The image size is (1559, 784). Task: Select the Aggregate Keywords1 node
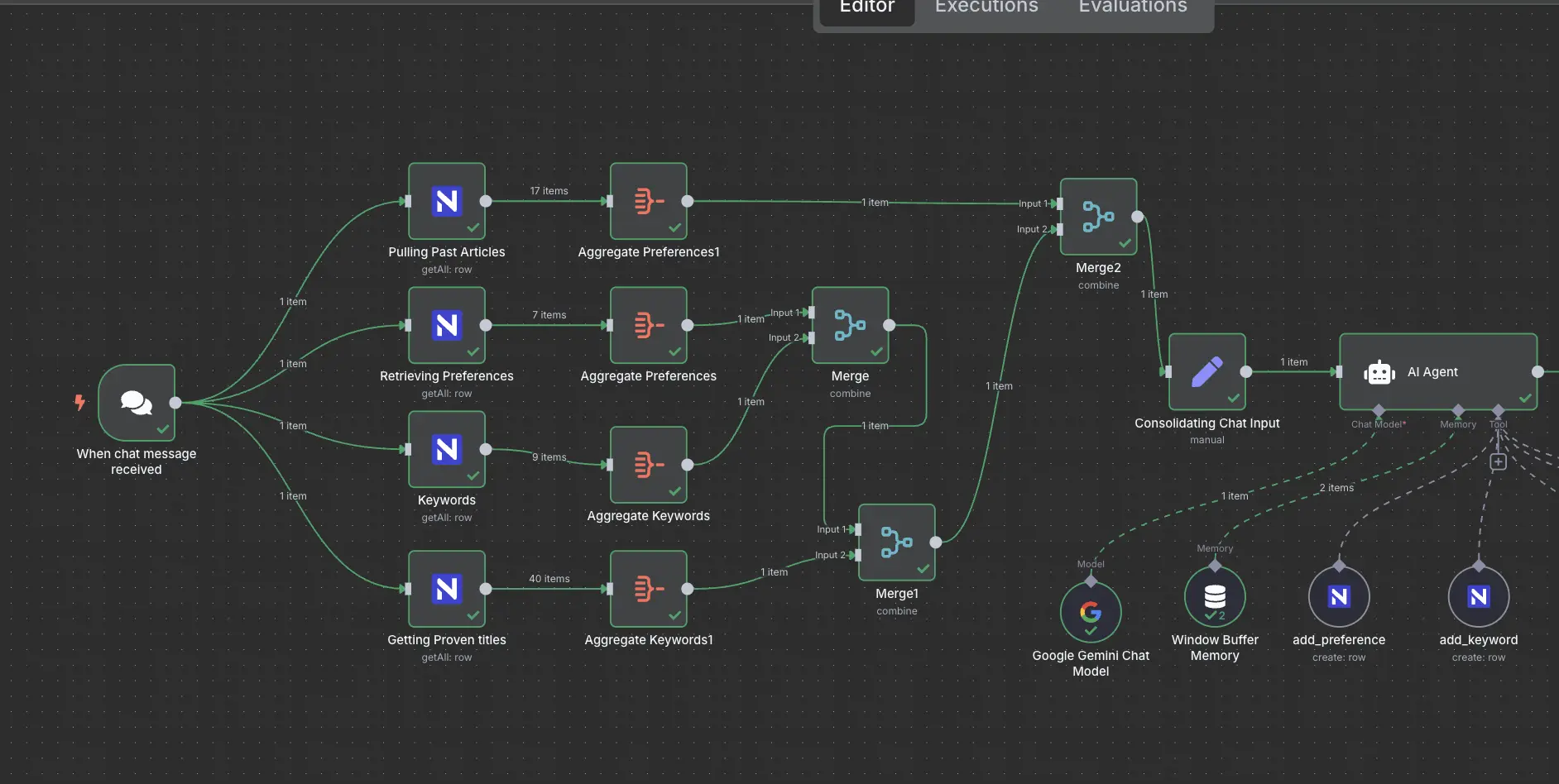[x=649, y=589]
